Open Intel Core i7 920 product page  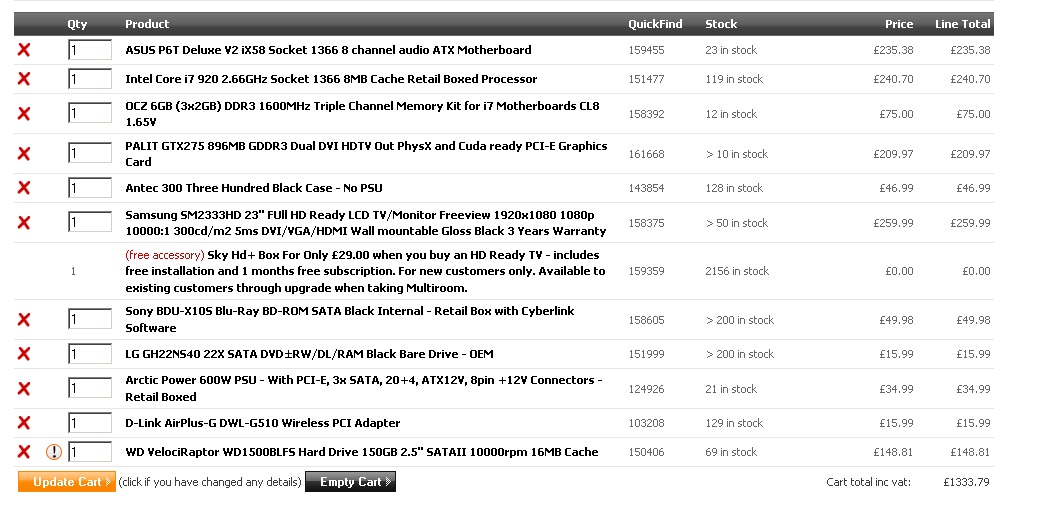click(331, 79)
